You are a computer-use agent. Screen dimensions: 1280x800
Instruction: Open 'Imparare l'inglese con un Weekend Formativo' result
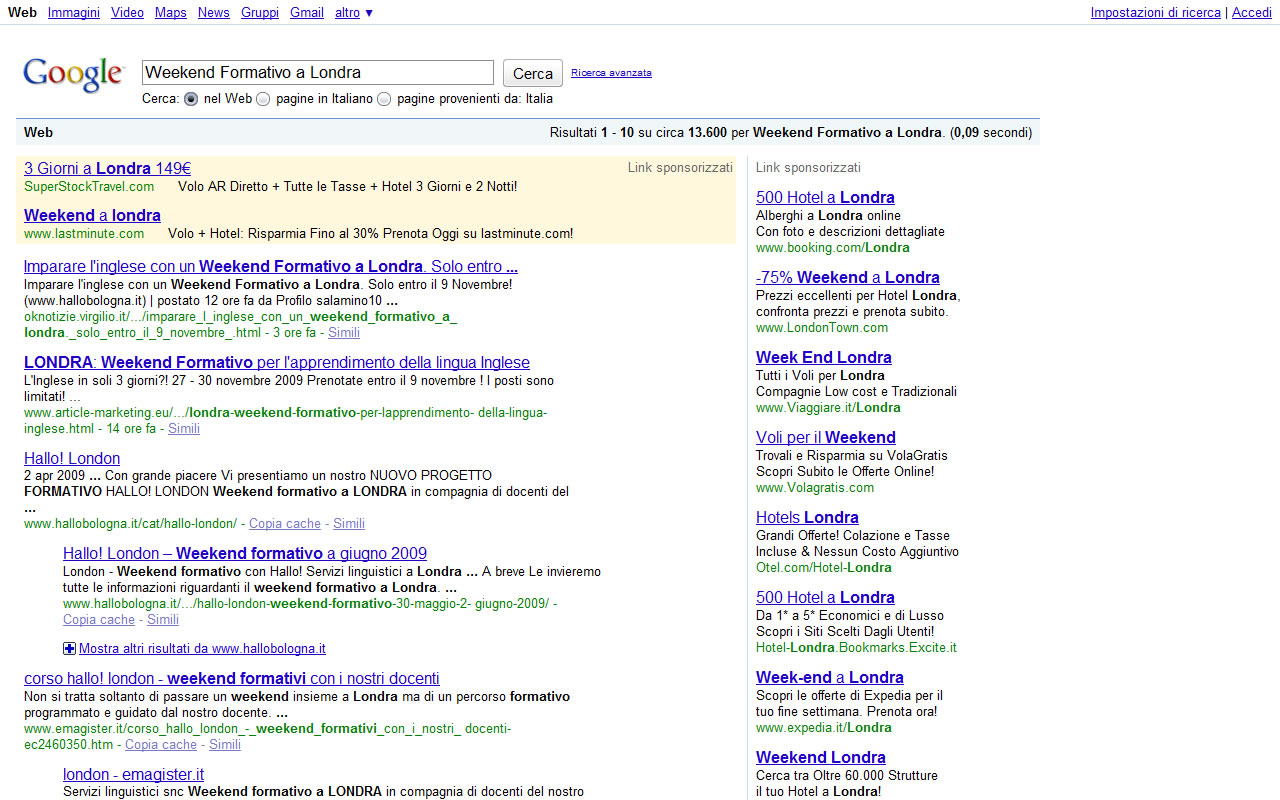tap(271, 266)
